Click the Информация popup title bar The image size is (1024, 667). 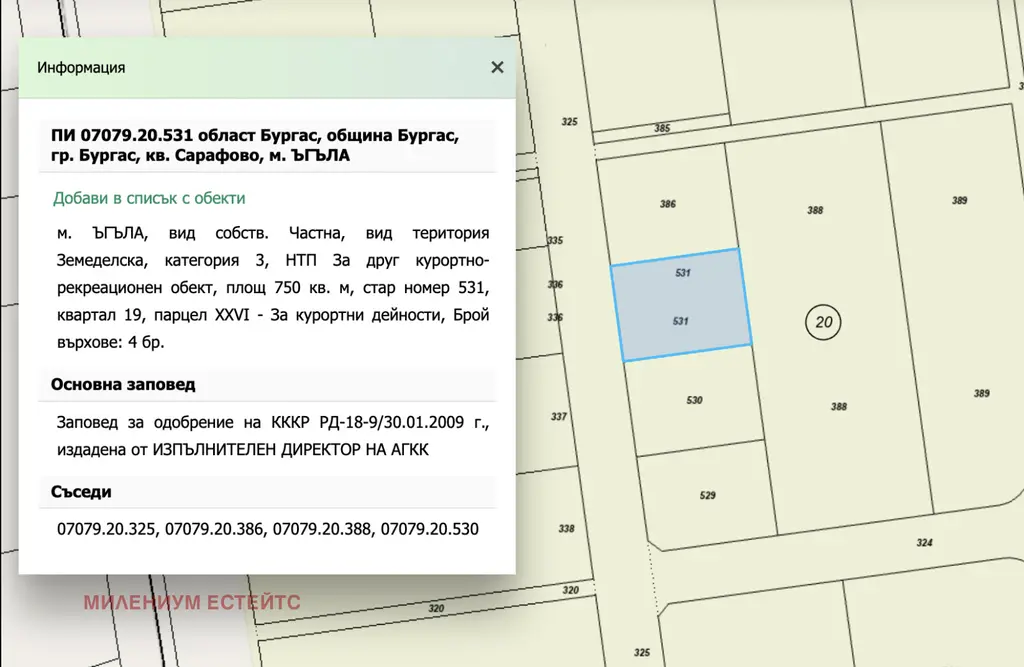click(250, 68)
